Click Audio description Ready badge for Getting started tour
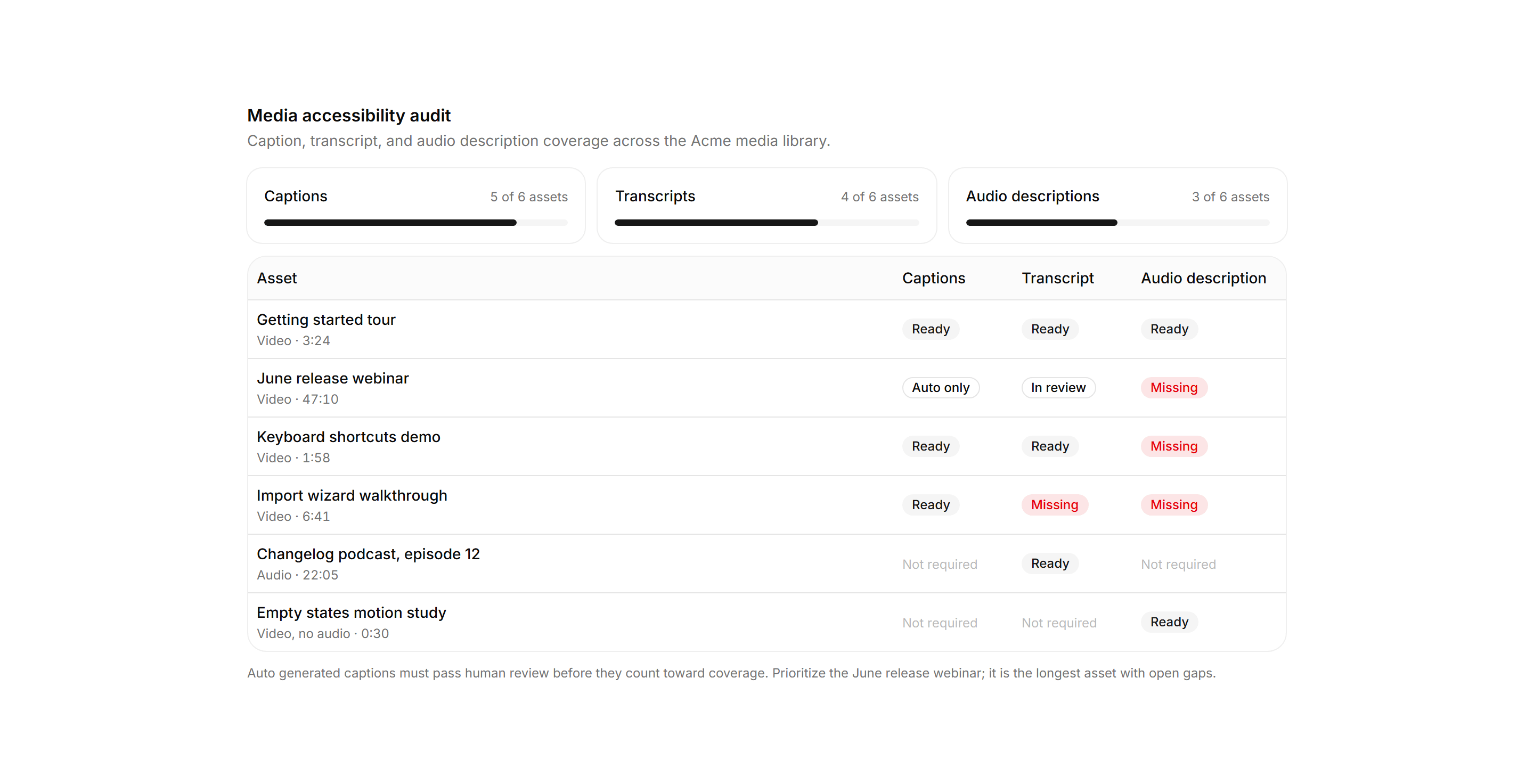This screenshot has width=1534, height=784. (1169, 329)
